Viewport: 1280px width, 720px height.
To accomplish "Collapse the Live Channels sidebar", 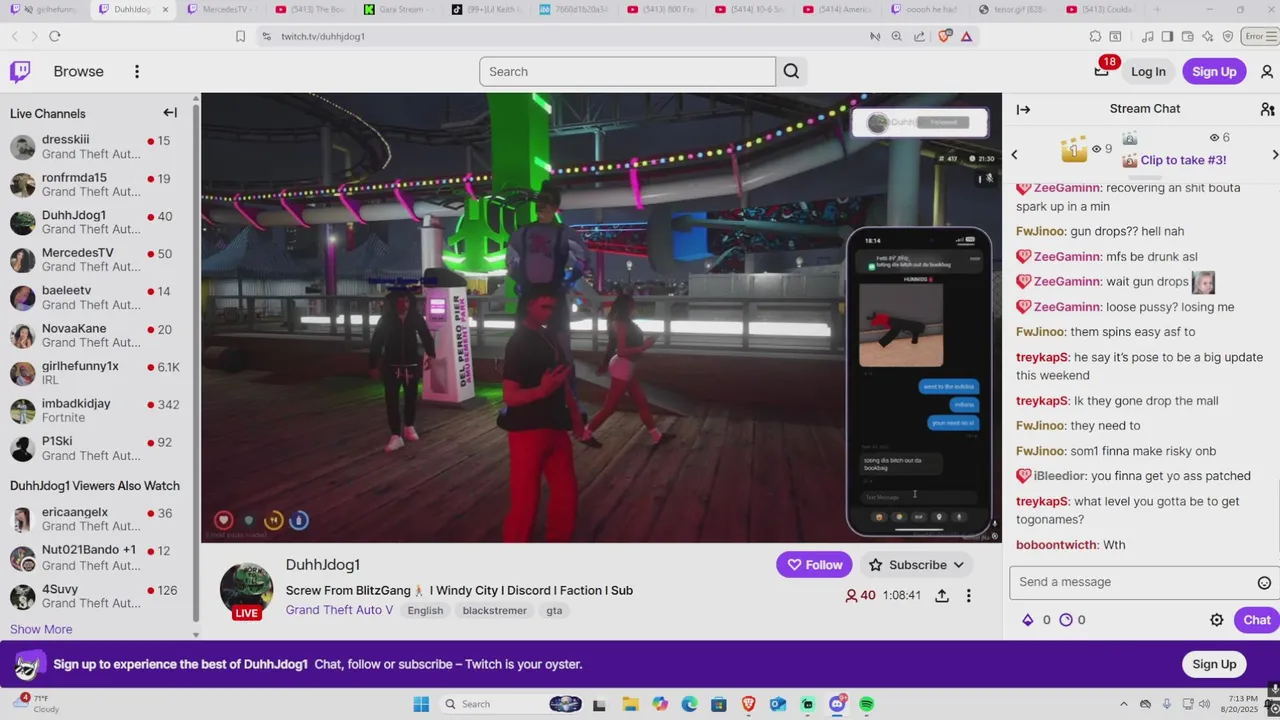I will click(170, 113).
